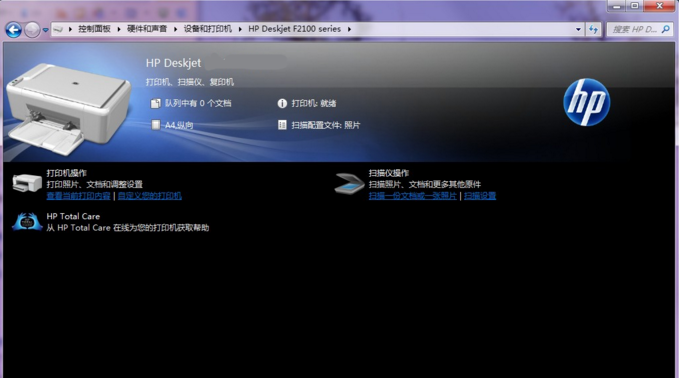Select HP Deskjet F2100 series breadcrumb
The image size is (679, 378).
tap(294, 29)
